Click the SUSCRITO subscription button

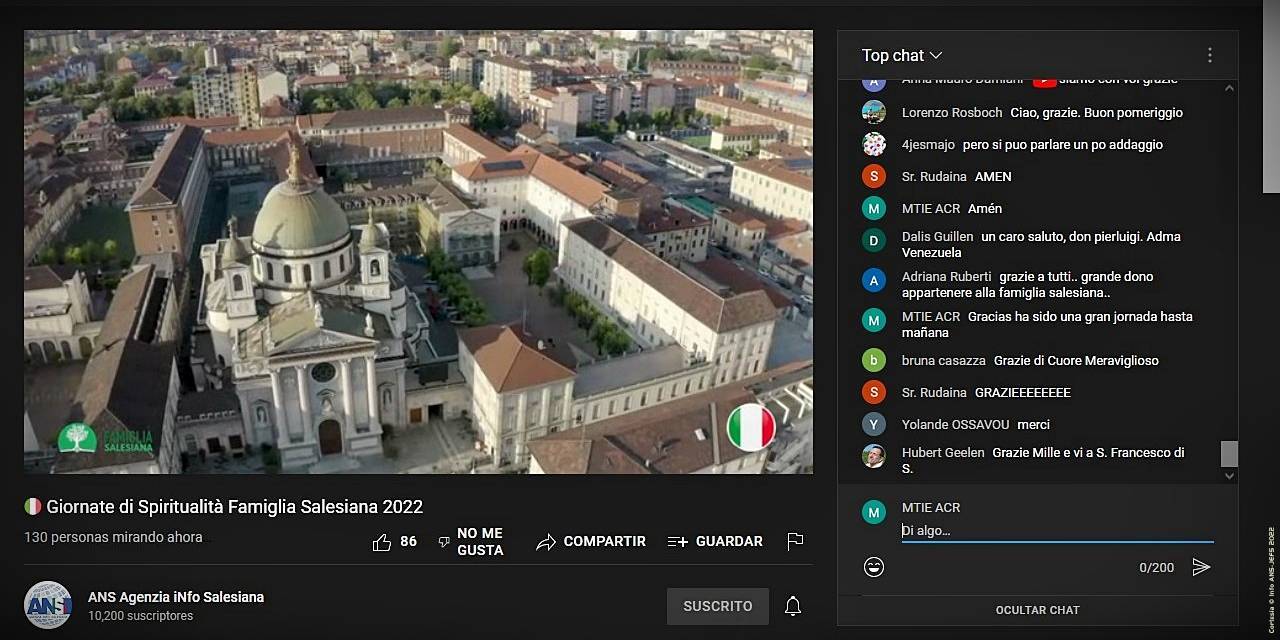pos(718,606)
